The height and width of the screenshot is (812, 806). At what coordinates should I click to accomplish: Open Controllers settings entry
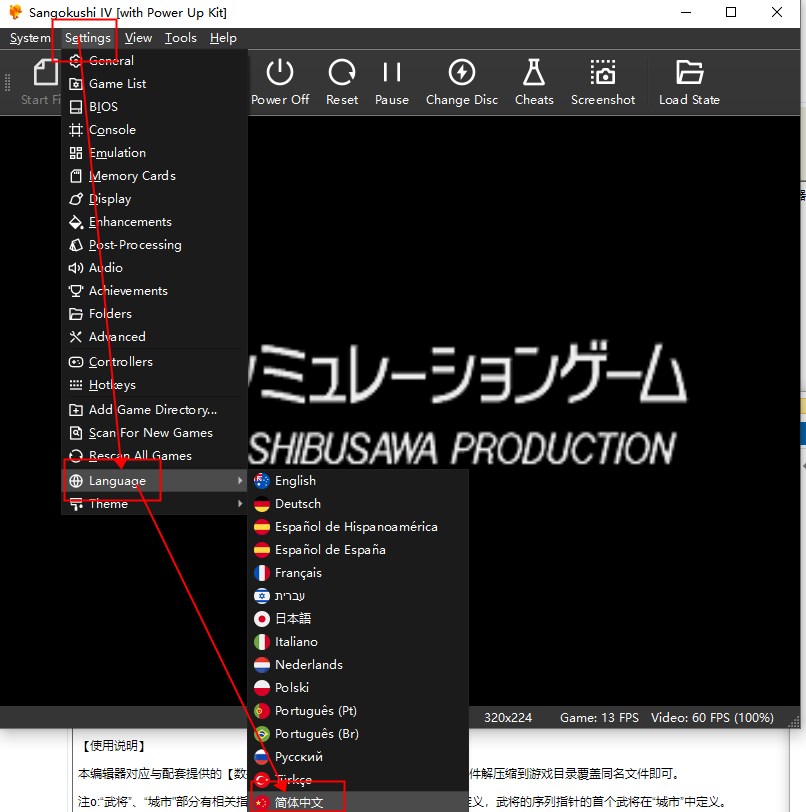click(153, 361)
